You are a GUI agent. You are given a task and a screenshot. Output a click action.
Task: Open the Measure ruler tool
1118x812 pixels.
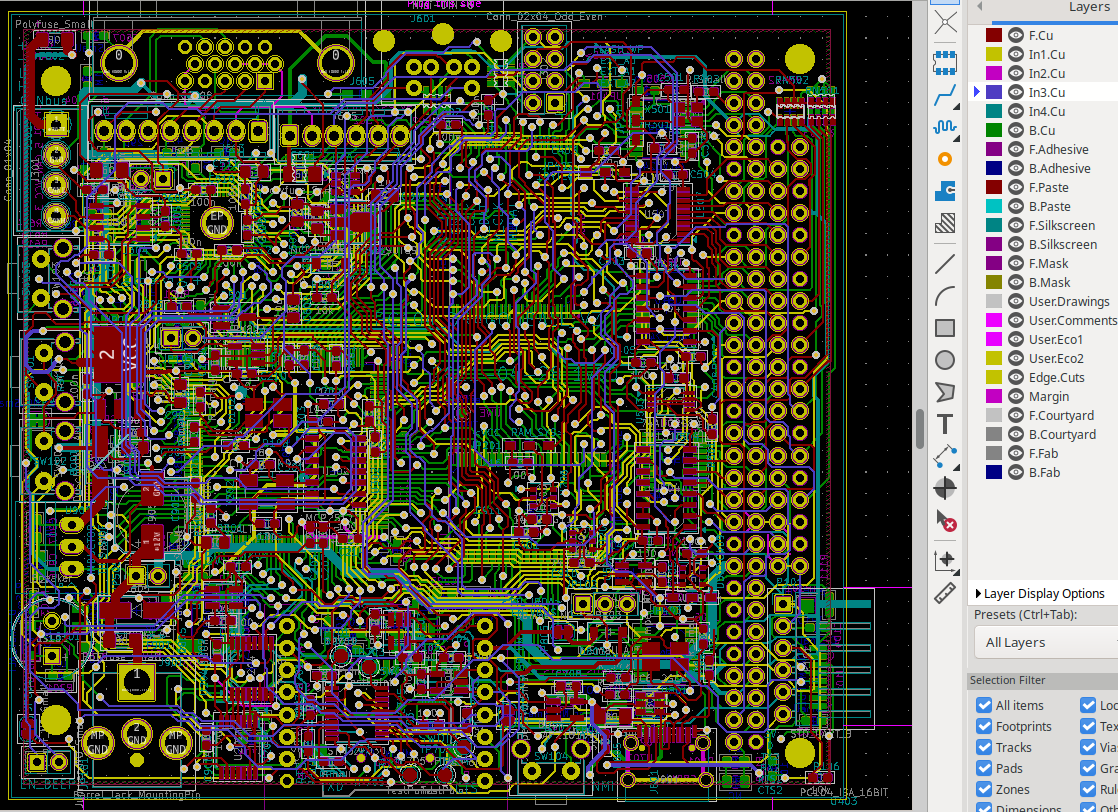coord(945,594)
